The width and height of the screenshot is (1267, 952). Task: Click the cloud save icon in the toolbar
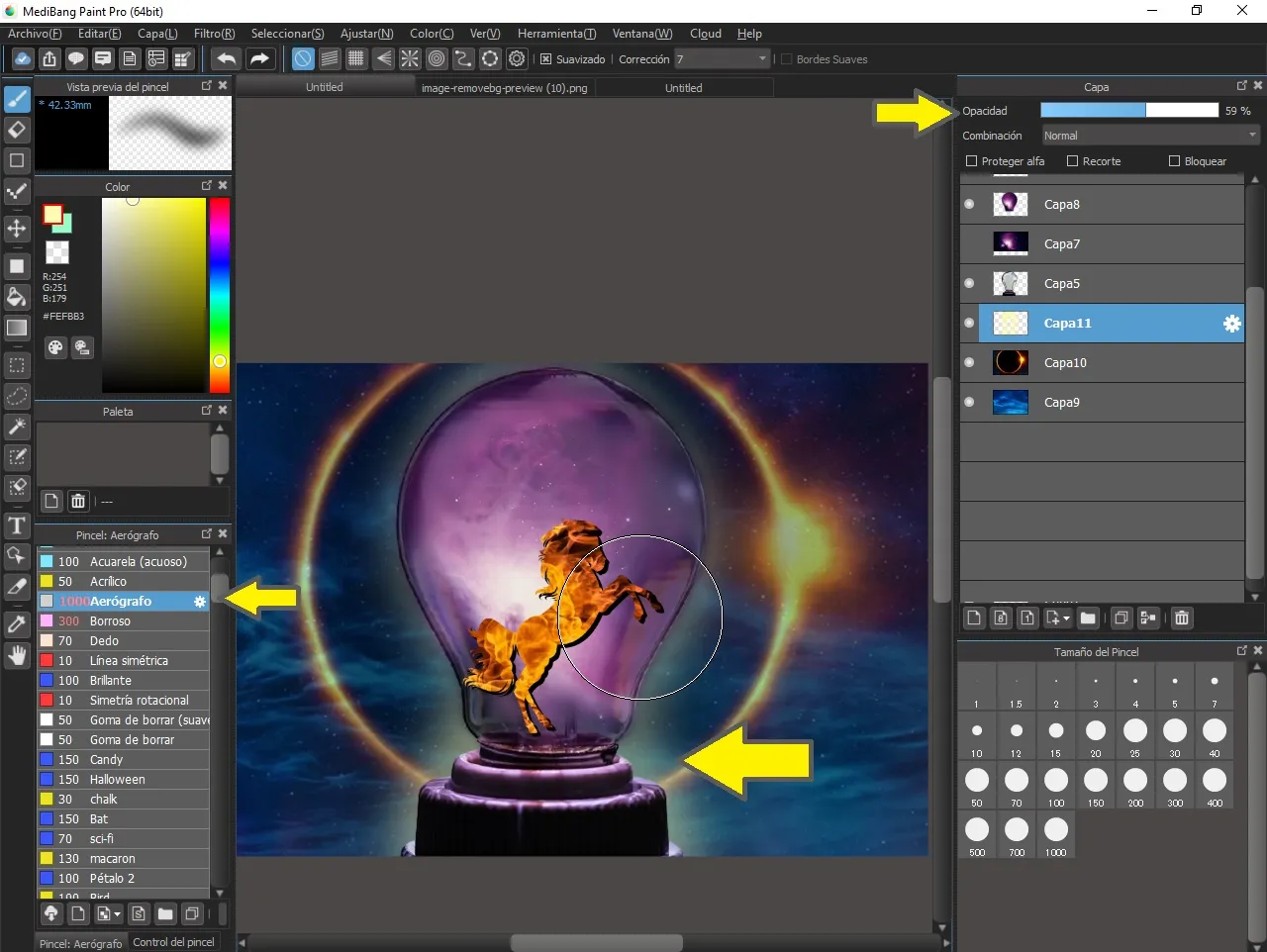point(22,59)
